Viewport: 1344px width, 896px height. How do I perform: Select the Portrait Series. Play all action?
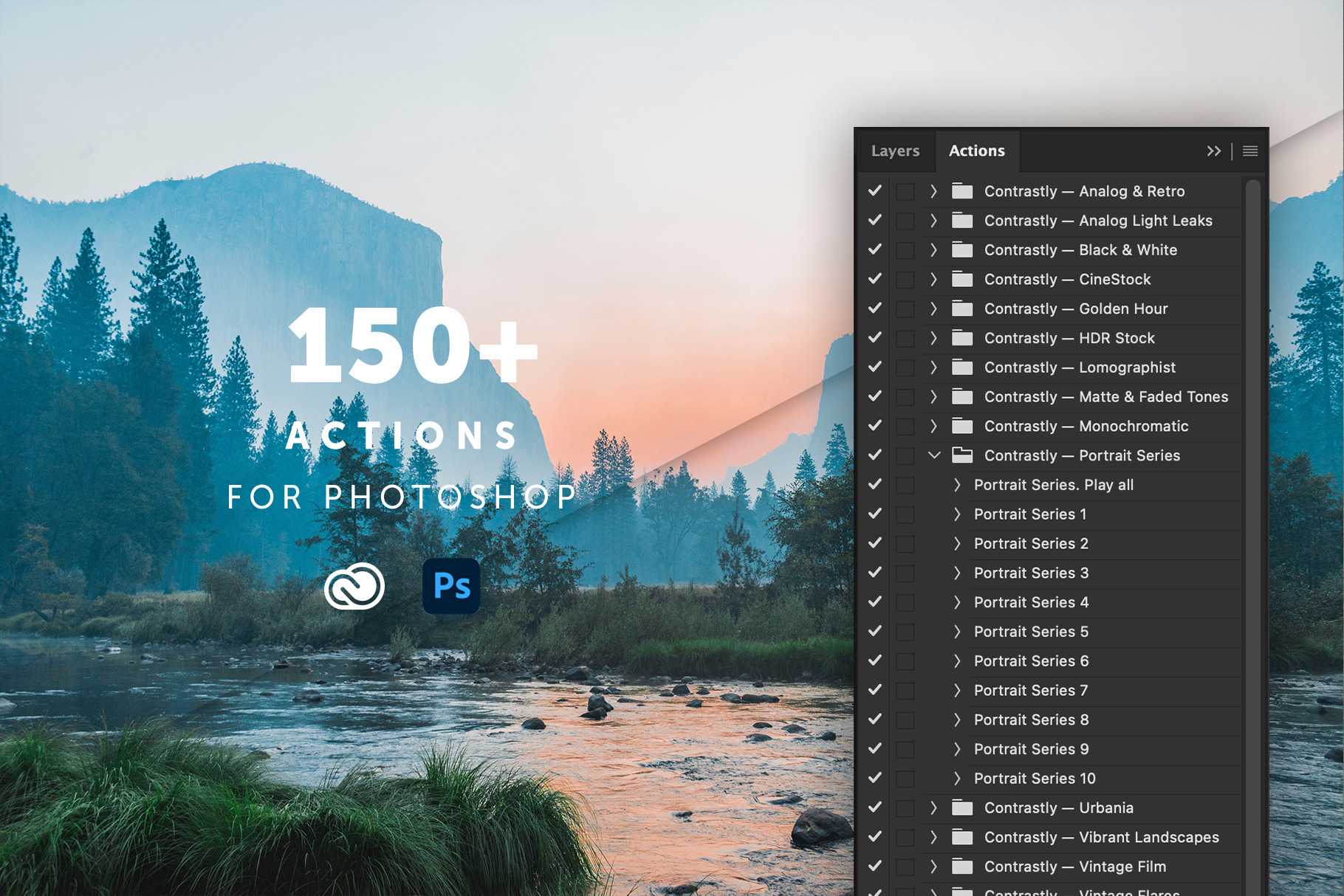(1053, 485)
